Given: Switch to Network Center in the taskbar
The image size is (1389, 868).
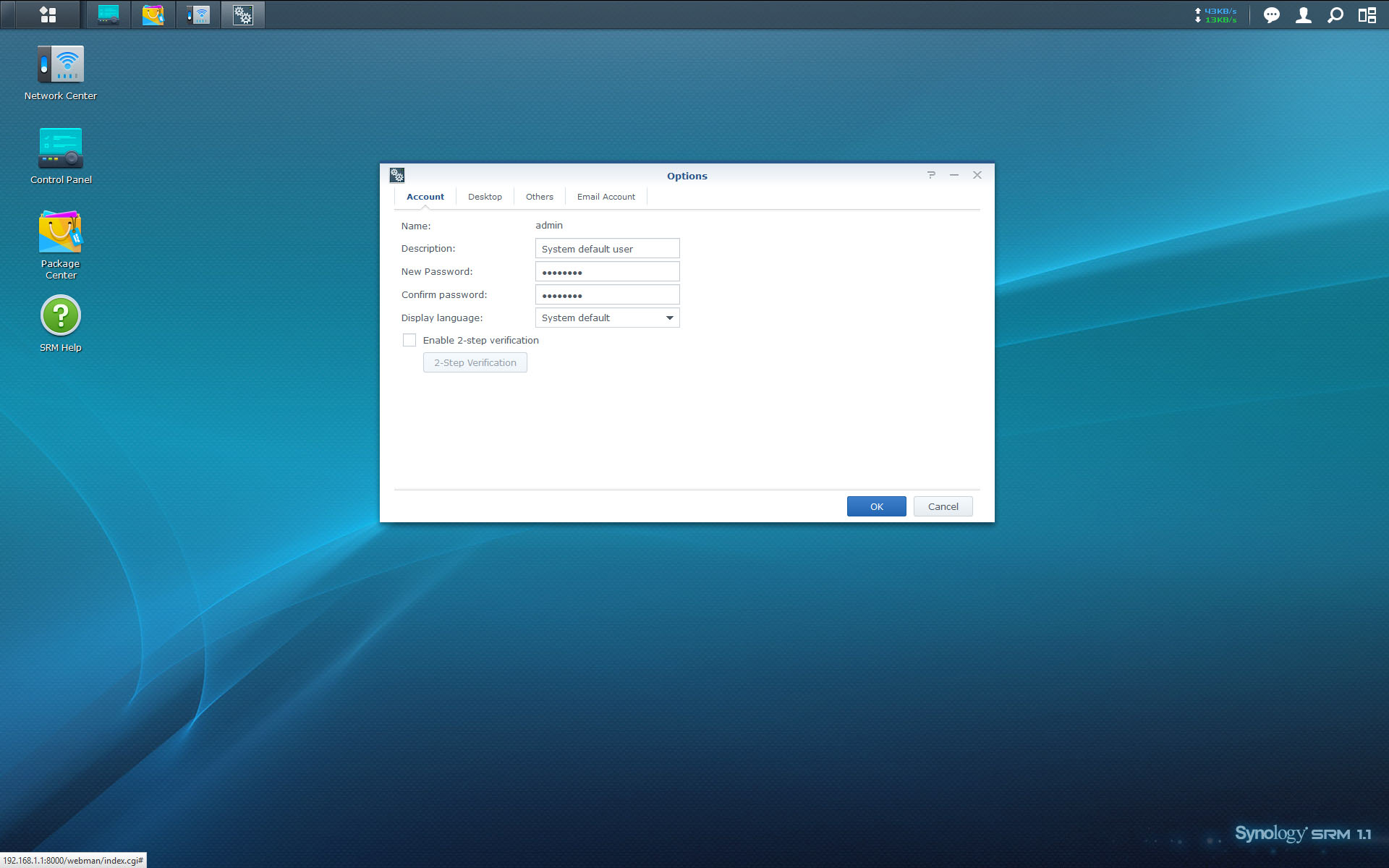Looking at the screenshot, I should [x=197, y=14].
